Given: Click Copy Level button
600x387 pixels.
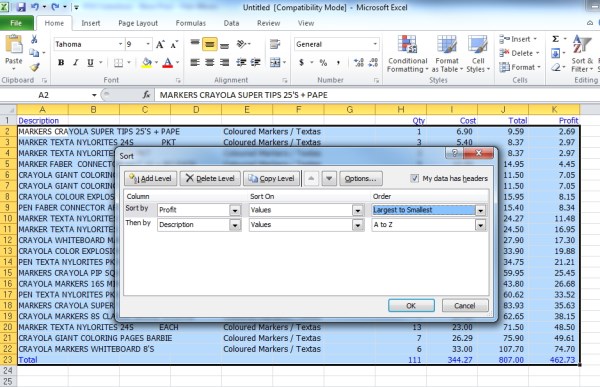Looking at the screenshot, I should pos(272,178).
